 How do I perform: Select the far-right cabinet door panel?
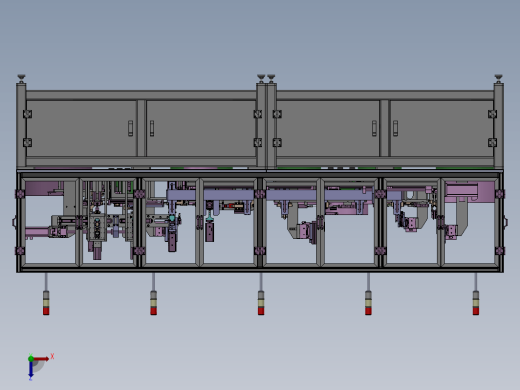point(442,128)
